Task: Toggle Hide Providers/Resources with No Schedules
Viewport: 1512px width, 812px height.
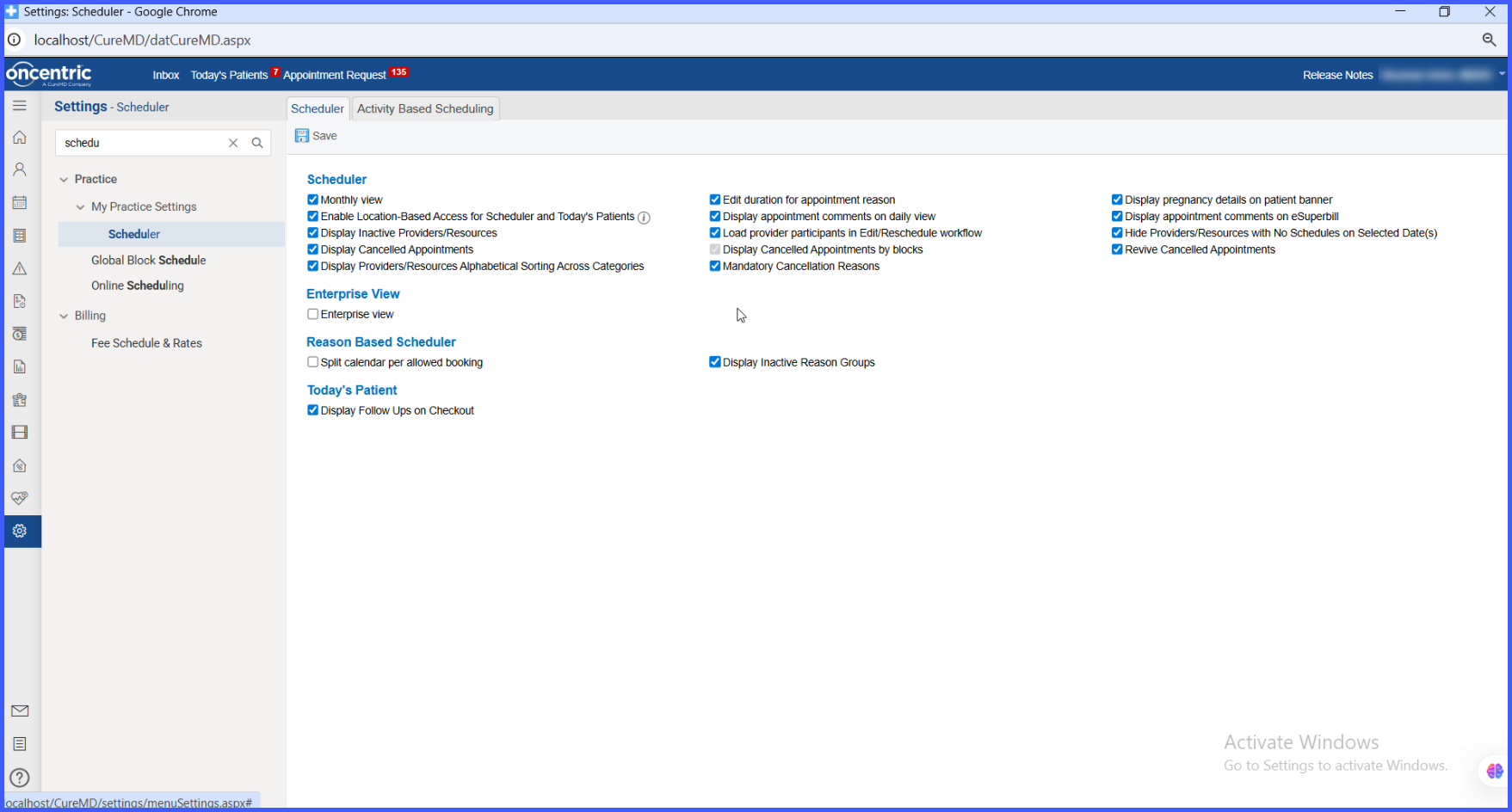Action: [x=1117, y=233]
